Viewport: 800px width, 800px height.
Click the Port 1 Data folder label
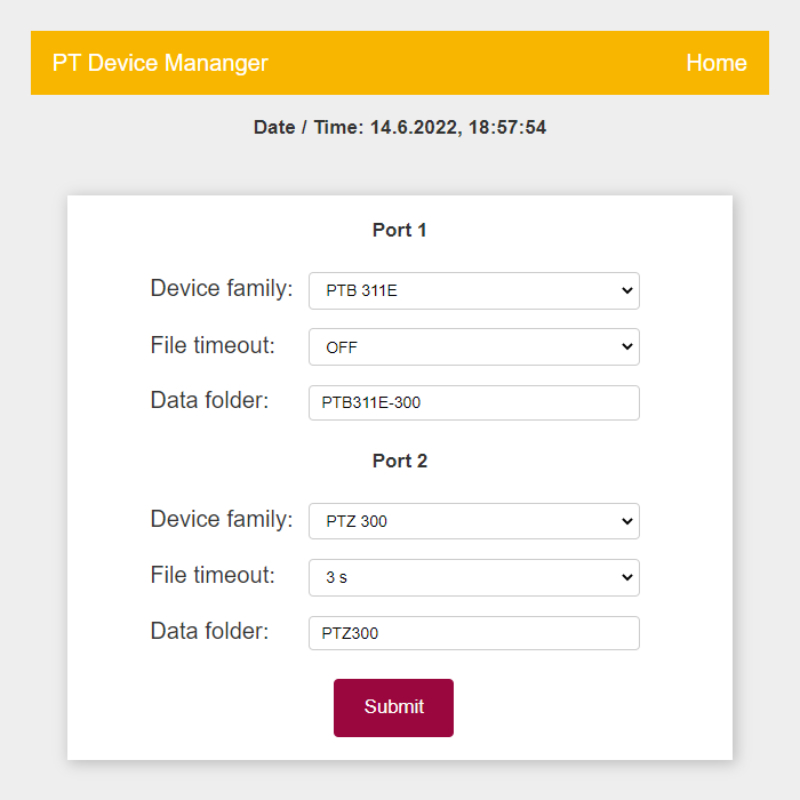point(209,401)
